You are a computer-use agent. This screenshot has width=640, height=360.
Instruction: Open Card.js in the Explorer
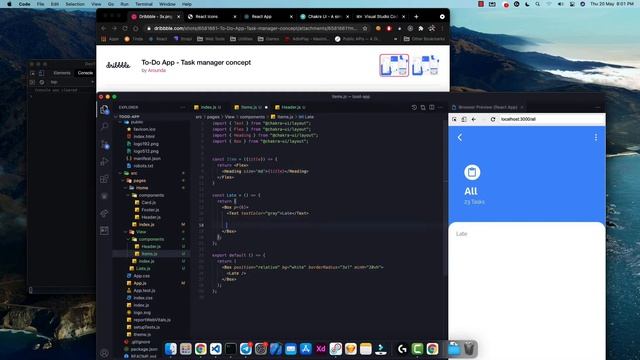point(148,202)
